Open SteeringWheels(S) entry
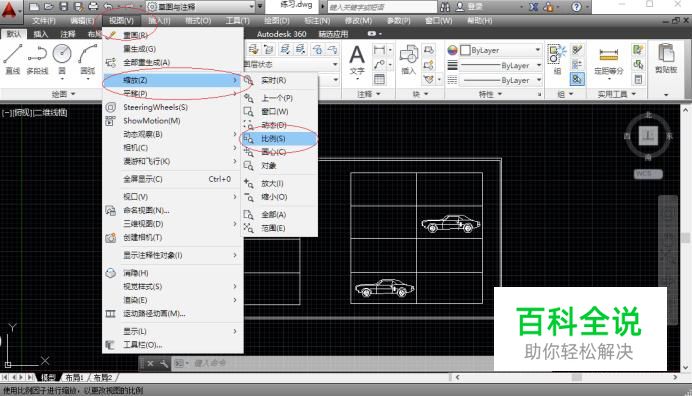The height and width of the screenshot is (396, 692). coord(173,107)
